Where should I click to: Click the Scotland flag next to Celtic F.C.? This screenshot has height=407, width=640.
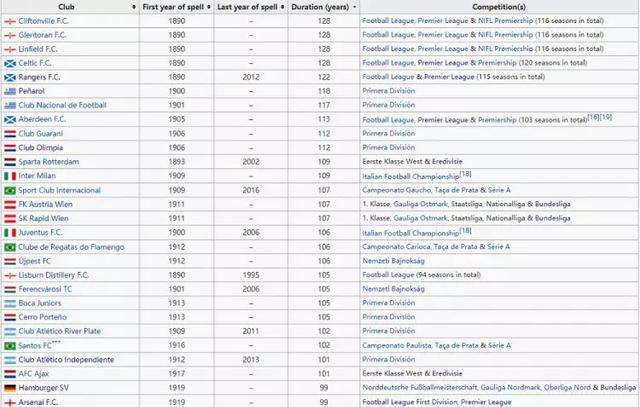tap(10, 63)
